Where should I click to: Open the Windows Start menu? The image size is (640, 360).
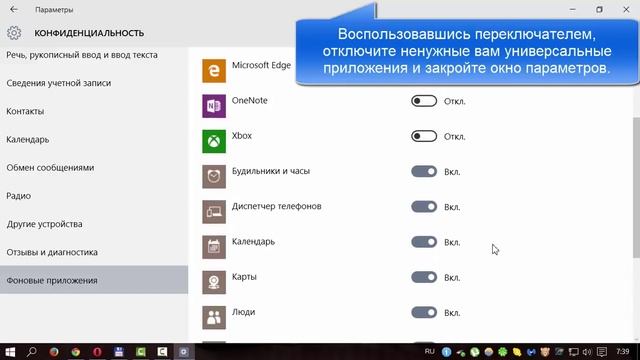click(x=10, y=351)
